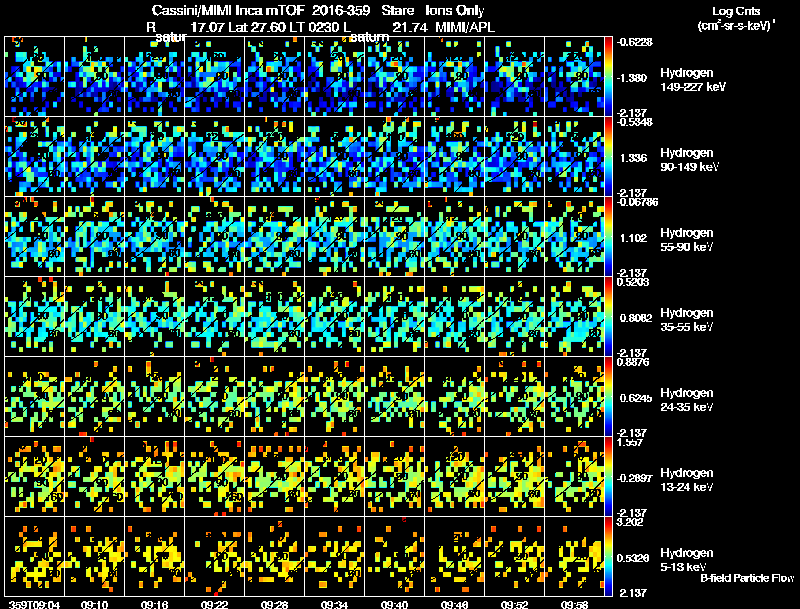This screenshot has height=609, width=800.
Task: Select the 13-24 keV panel at 09:22
Action: pos(215,476)
